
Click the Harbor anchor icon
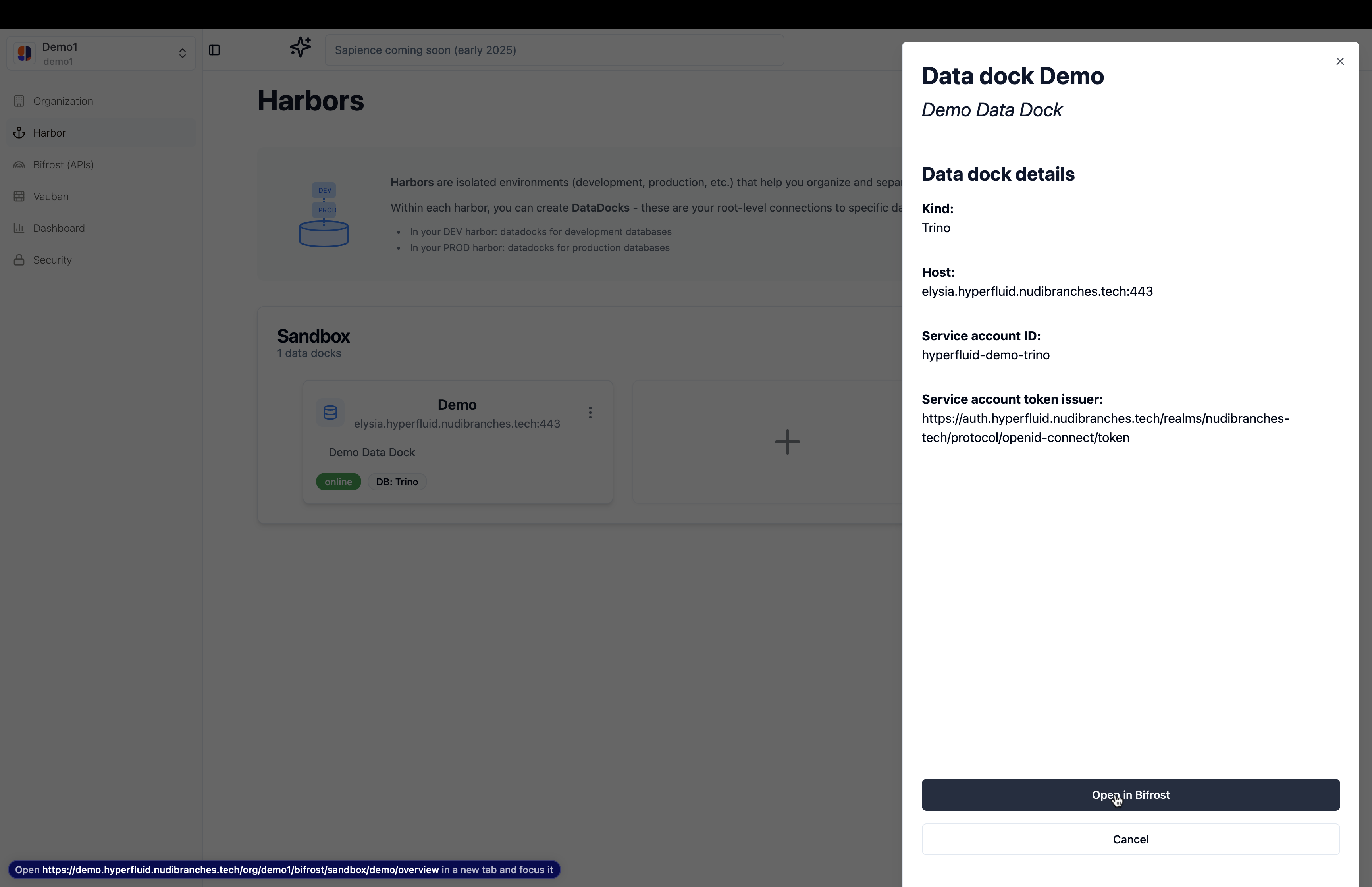tap(19, 133)
